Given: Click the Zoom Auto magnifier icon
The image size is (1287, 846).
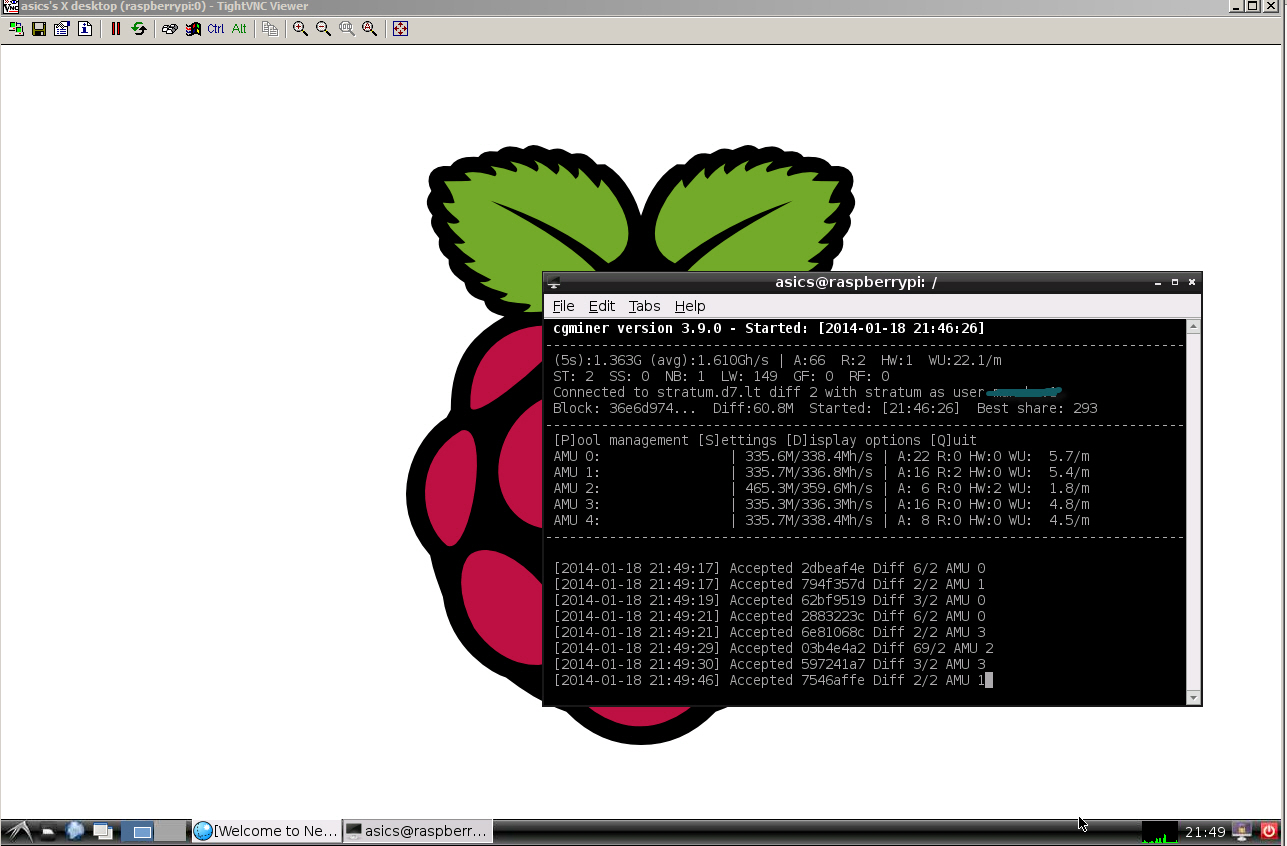Looking at the screenshot, I should click(x=370, y=29).
